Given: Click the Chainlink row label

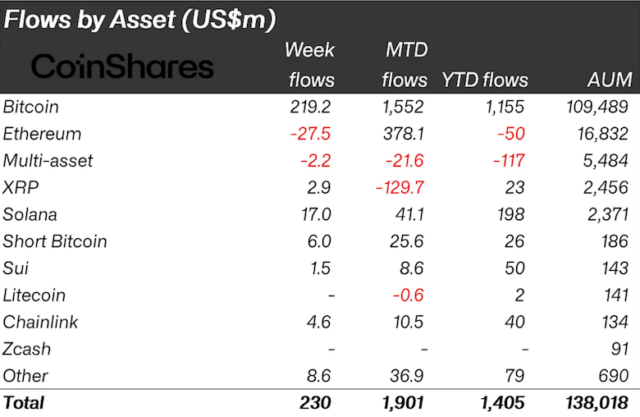Looking at the screenshot, I should pyautogui.click(x=42, y=322).
